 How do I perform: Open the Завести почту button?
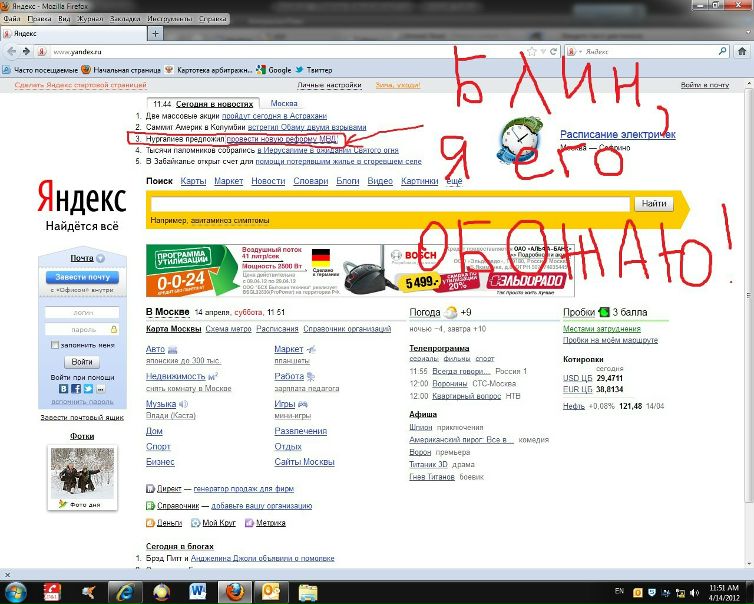(x=82, y=277)
